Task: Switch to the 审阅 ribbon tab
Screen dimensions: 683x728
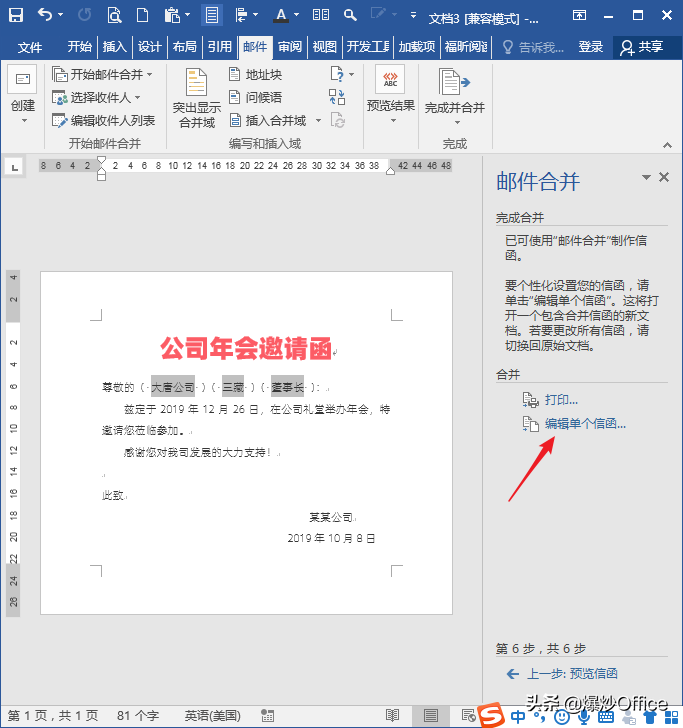Action: pyautogui.click(x=290, y=47)
